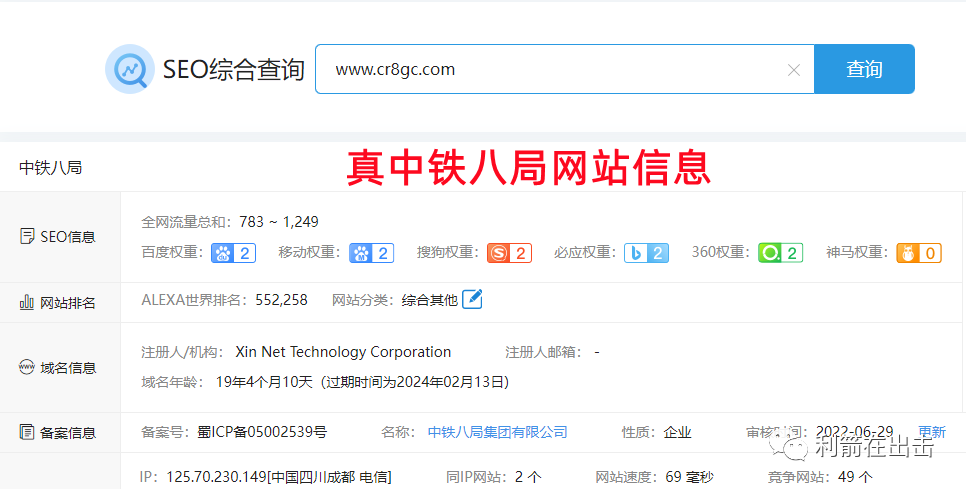
Task: Click the 移动权重 badge showing 2
Action: 371,253
